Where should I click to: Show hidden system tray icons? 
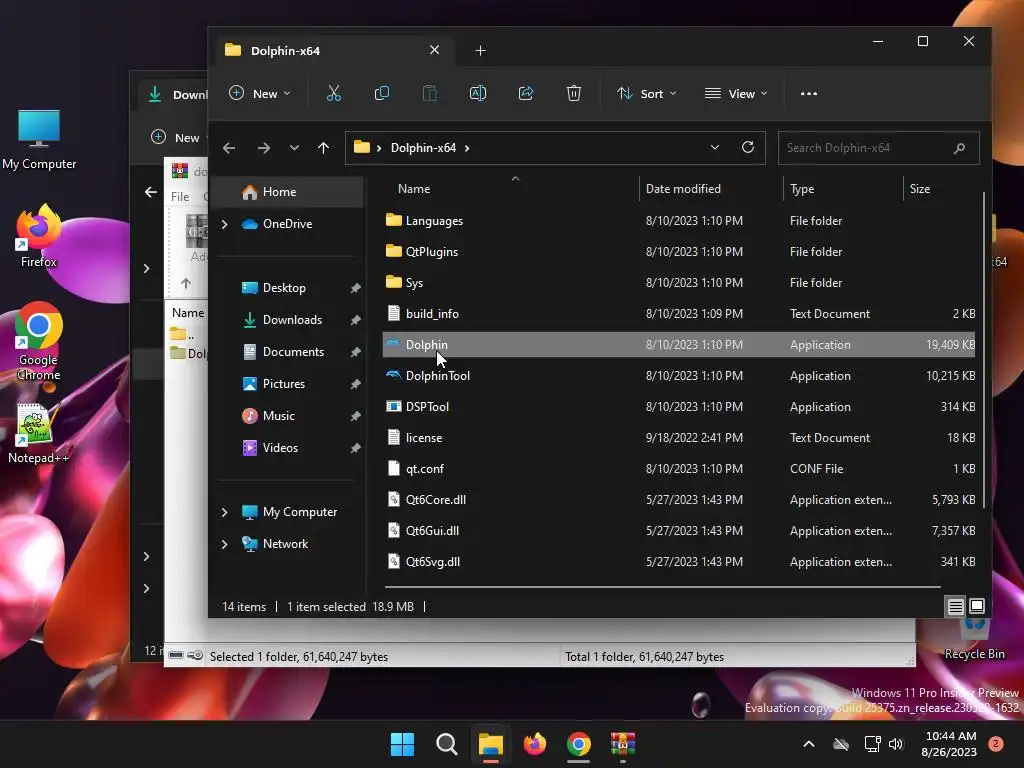pyautogui.click(x=808, y=744)
